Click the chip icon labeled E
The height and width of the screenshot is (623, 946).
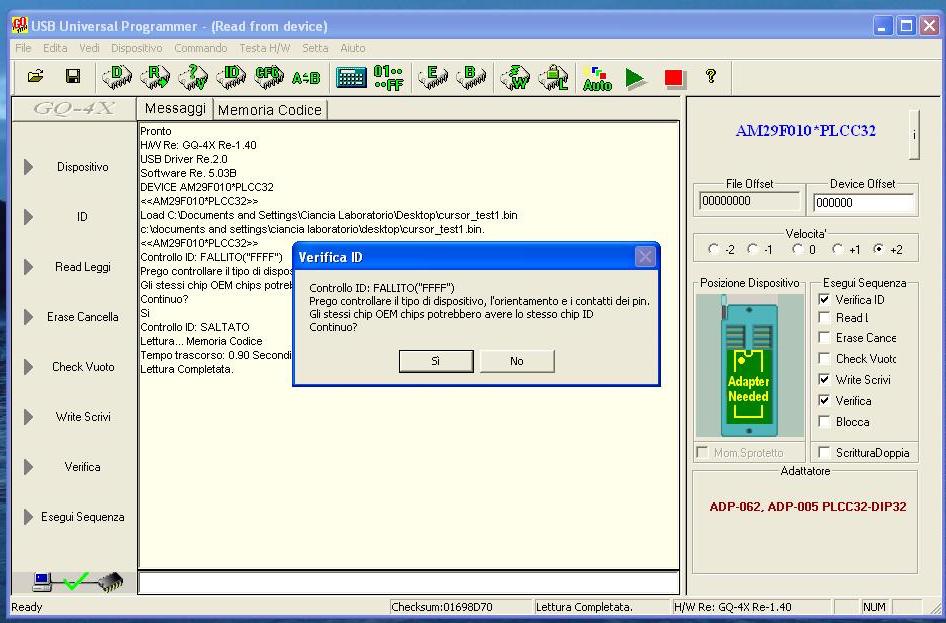tap(433, 77)
